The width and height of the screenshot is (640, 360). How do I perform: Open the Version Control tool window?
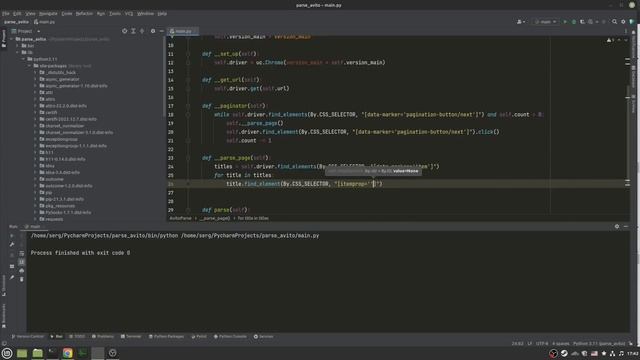27,337
